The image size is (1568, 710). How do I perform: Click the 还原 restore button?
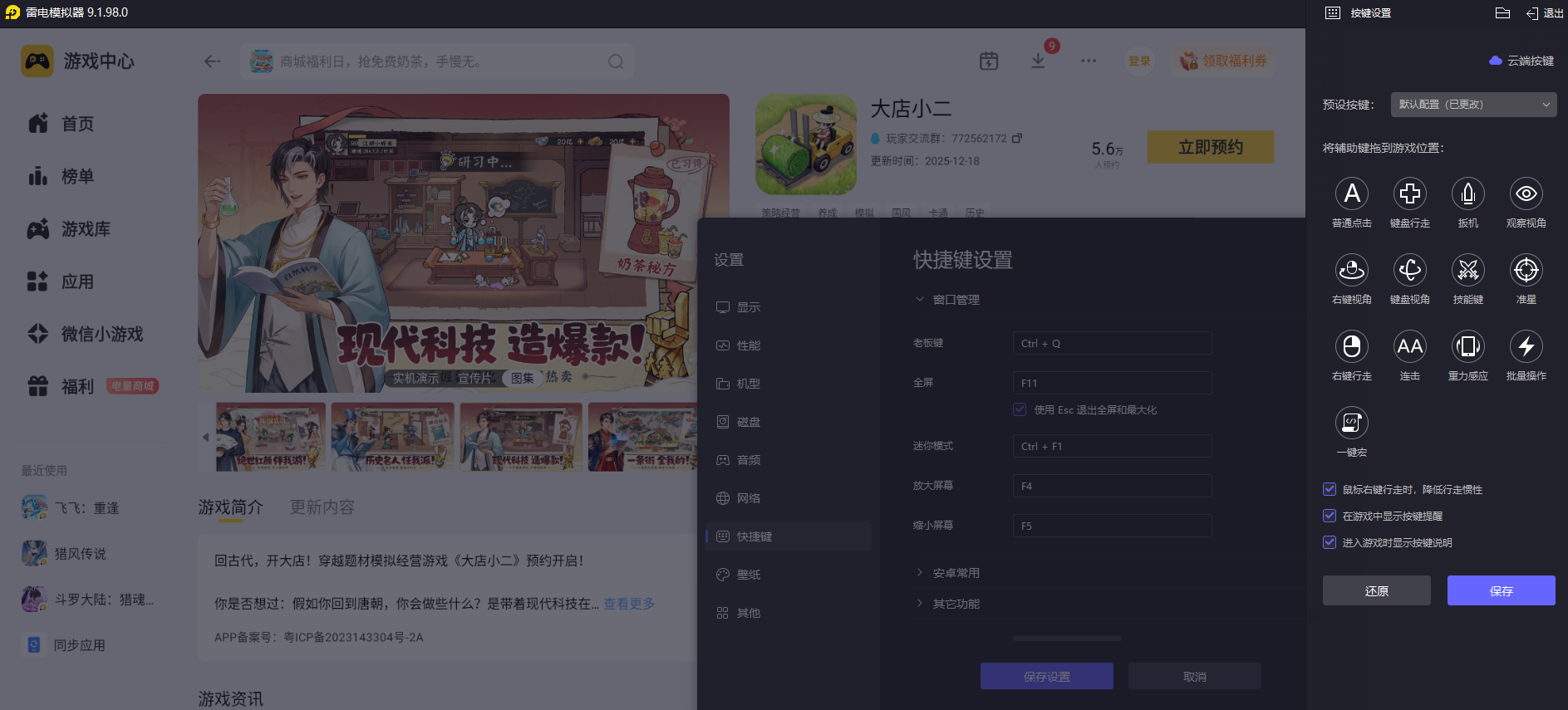point(1376,590)
